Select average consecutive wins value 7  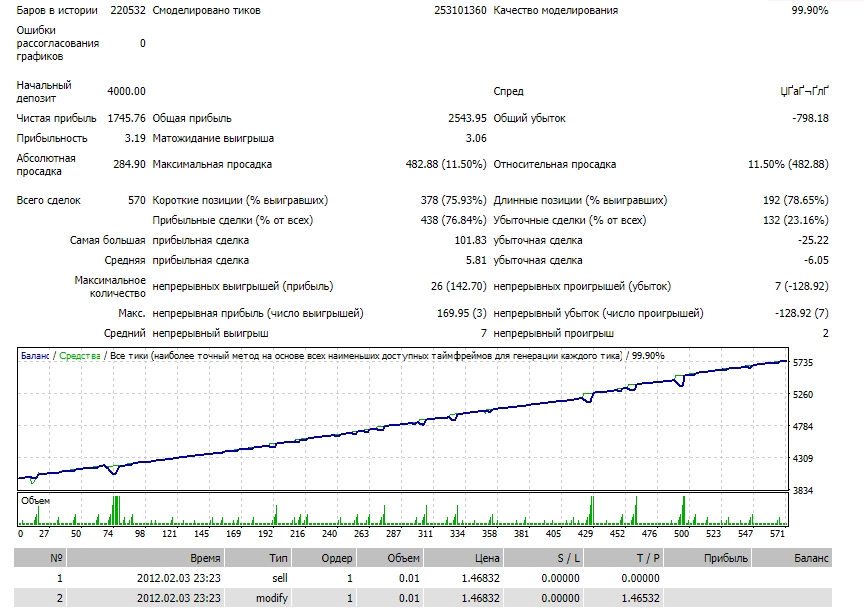click(x=483, y=333)
